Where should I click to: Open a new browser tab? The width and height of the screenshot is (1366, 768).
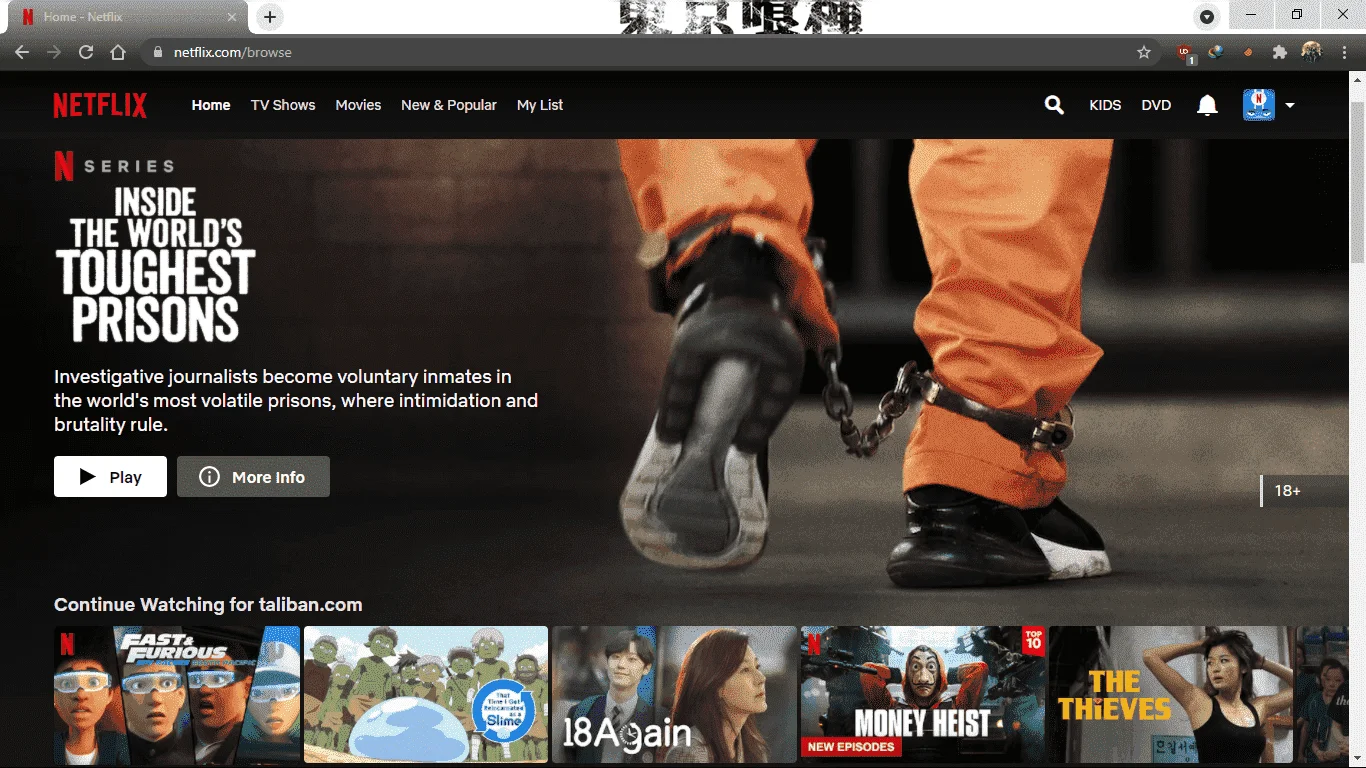(x=270, y=17)
